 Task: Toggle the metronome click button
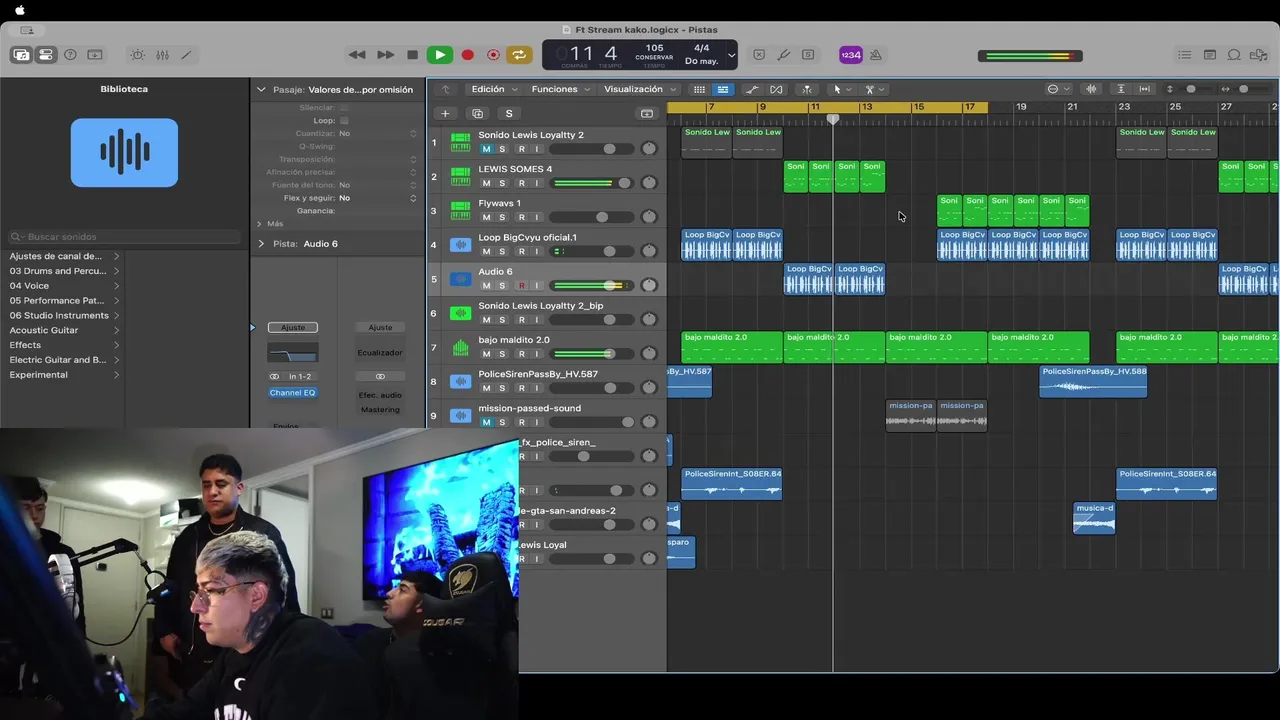click(x=876, y=55)
